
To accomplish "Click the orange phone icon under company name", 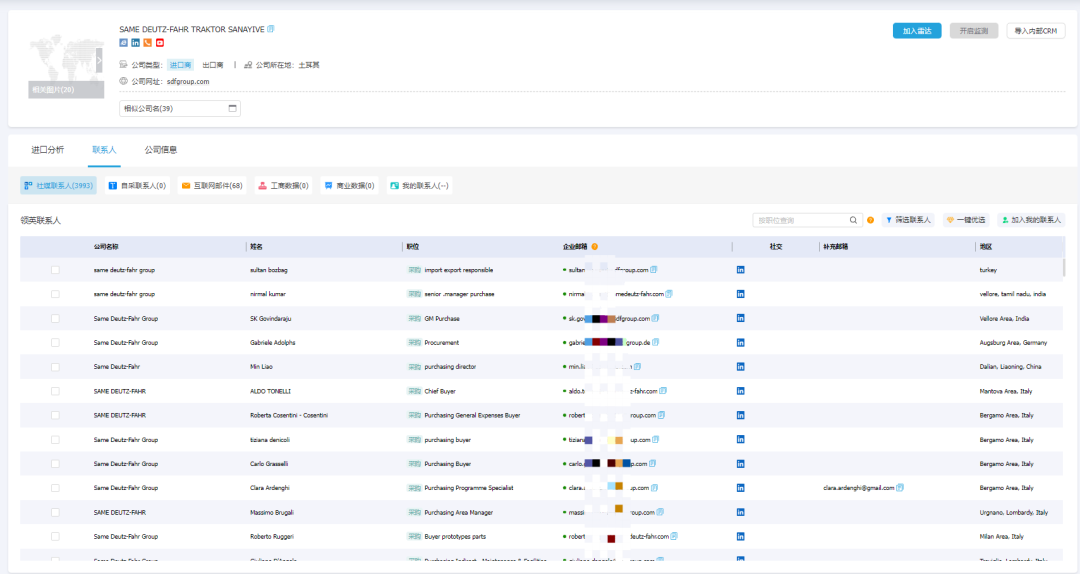I will tap(147, 43).
